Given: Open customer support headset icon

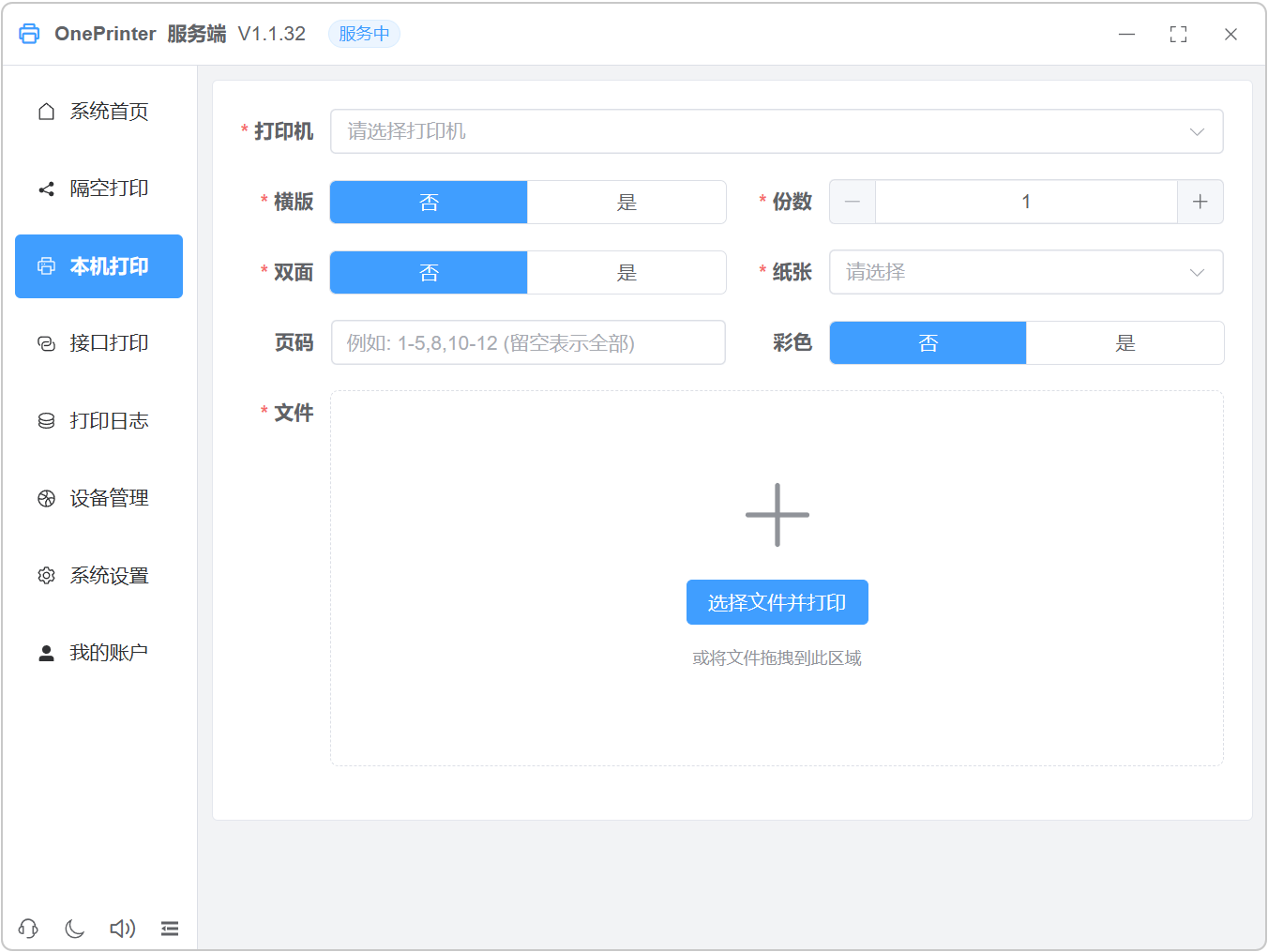Looking at the screenshot, I should click(28, 929).
